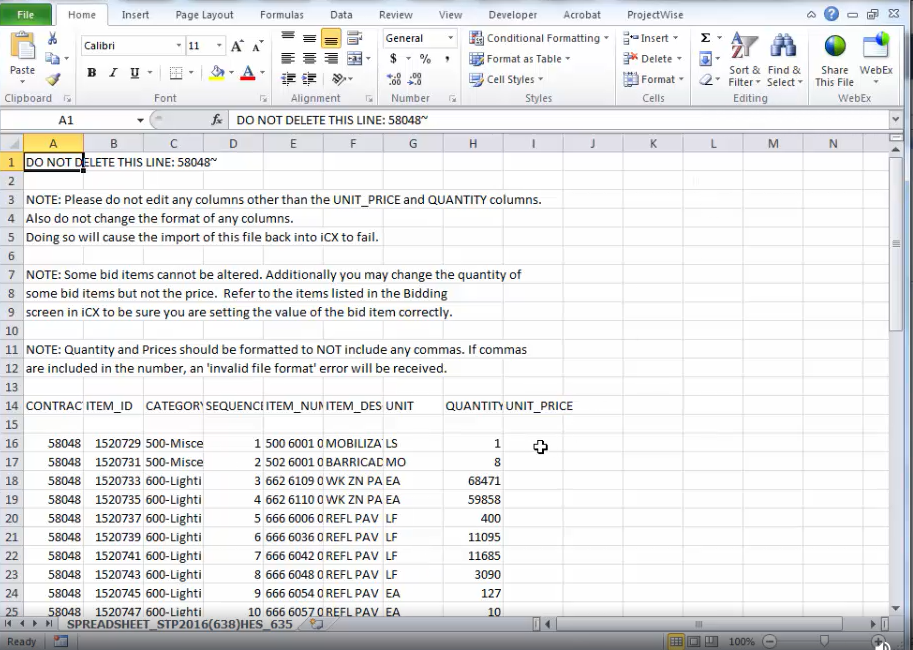Increase indent
Image resolution: width=913 pixels, height=650 pixels.
[x=309, y=79]
